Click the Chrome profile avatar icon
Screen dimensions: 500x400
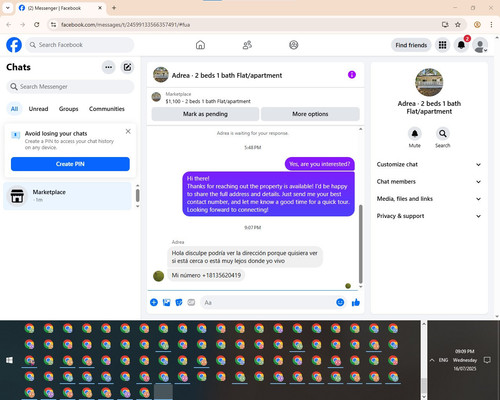pos(477,25)
